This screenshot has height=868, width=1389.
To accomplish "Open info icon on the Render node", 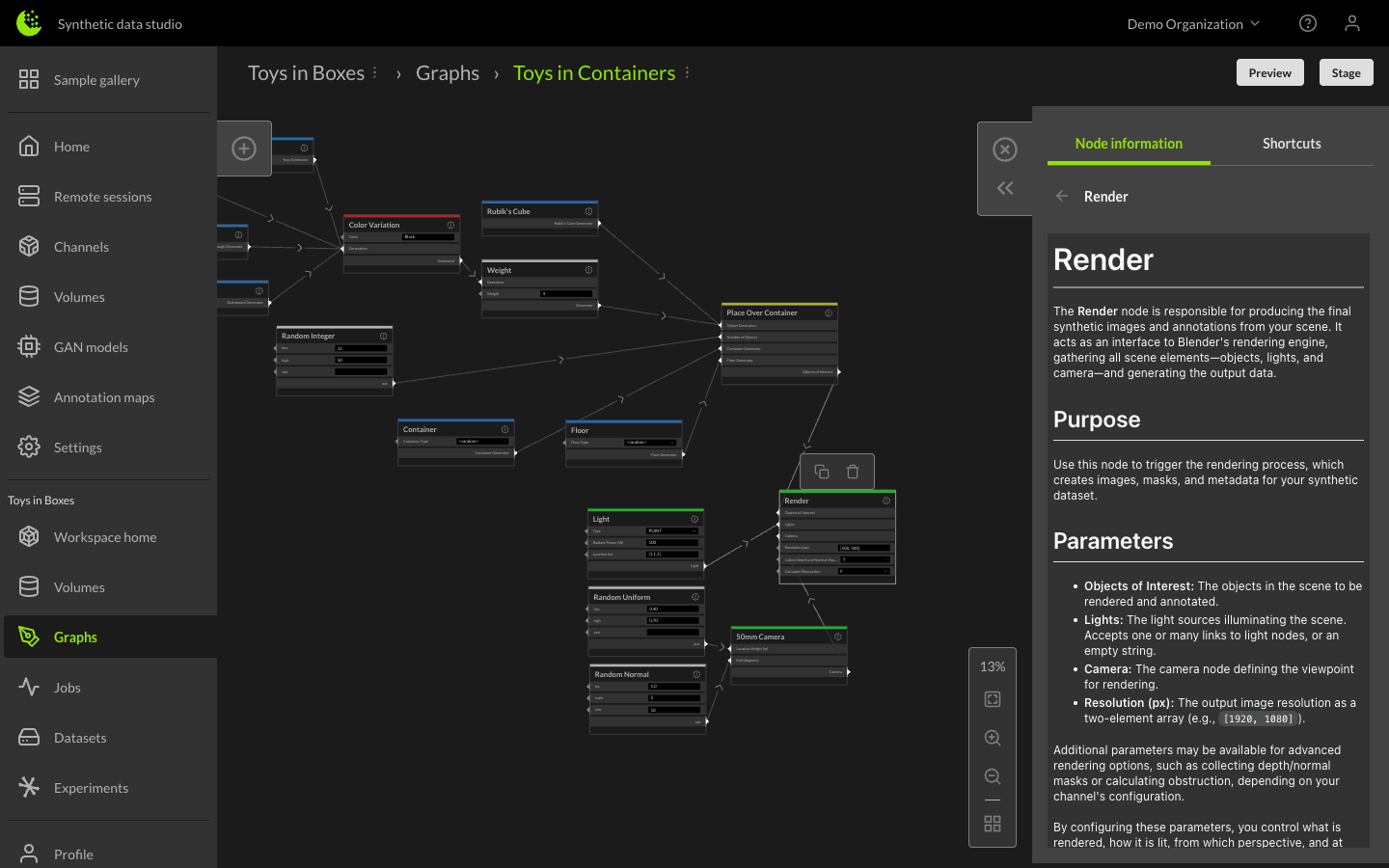I will click(886, 501).
